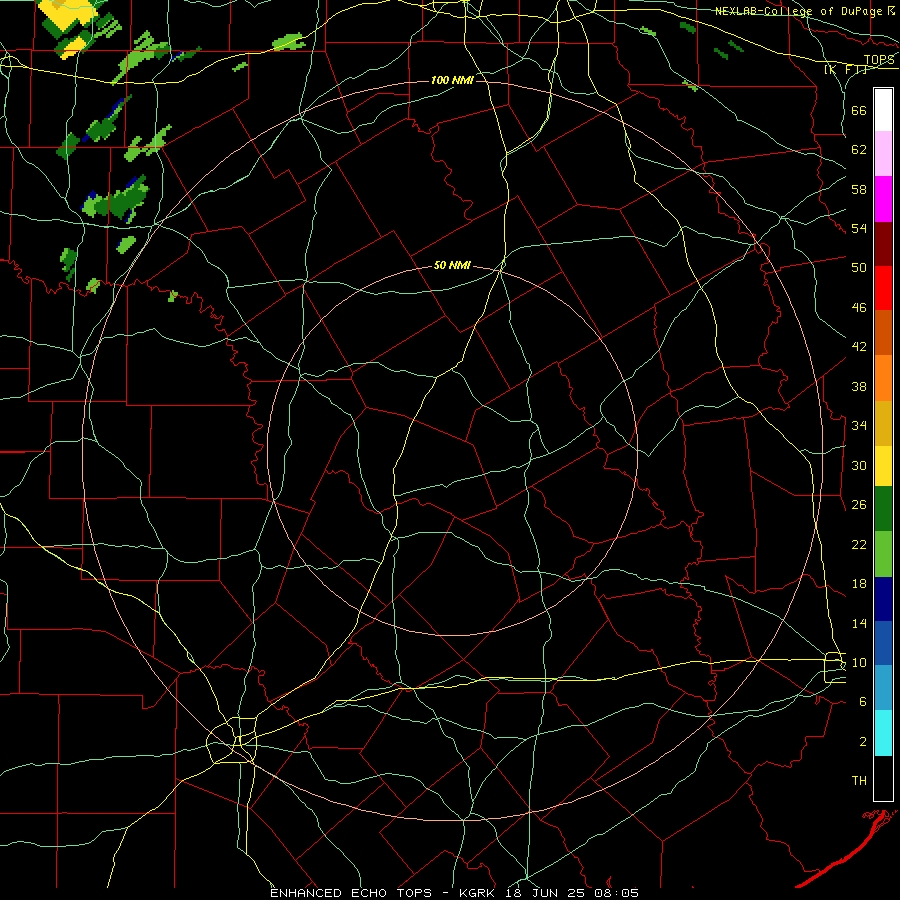Click the '(K FT)' units label
Screen dimensions: 900x900
[x=846, y=70]
